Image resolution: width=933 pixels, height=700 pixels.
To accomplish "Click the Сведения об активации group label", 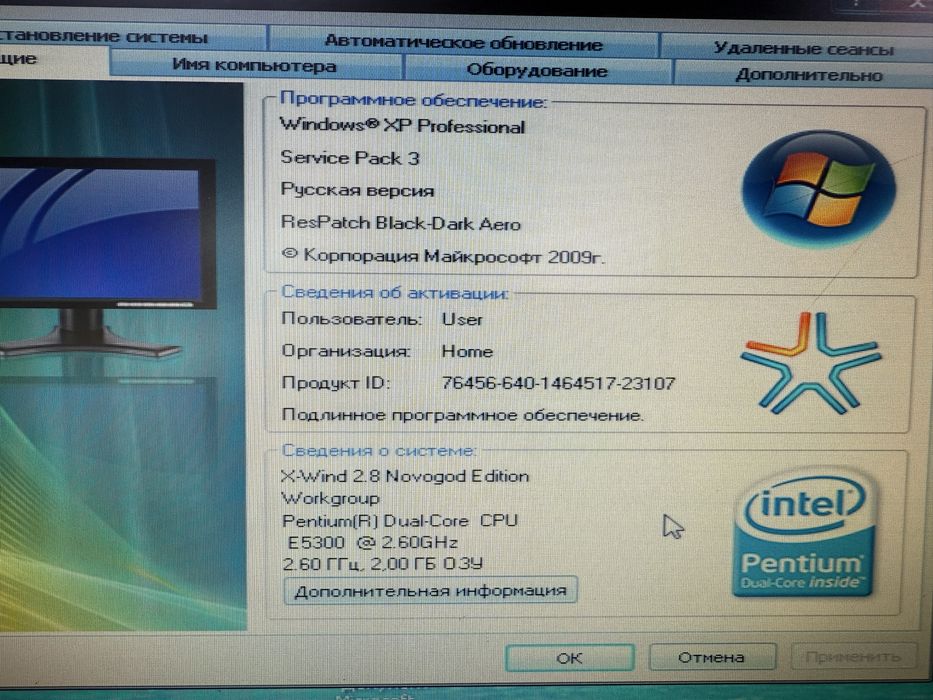I will point(395,292).
